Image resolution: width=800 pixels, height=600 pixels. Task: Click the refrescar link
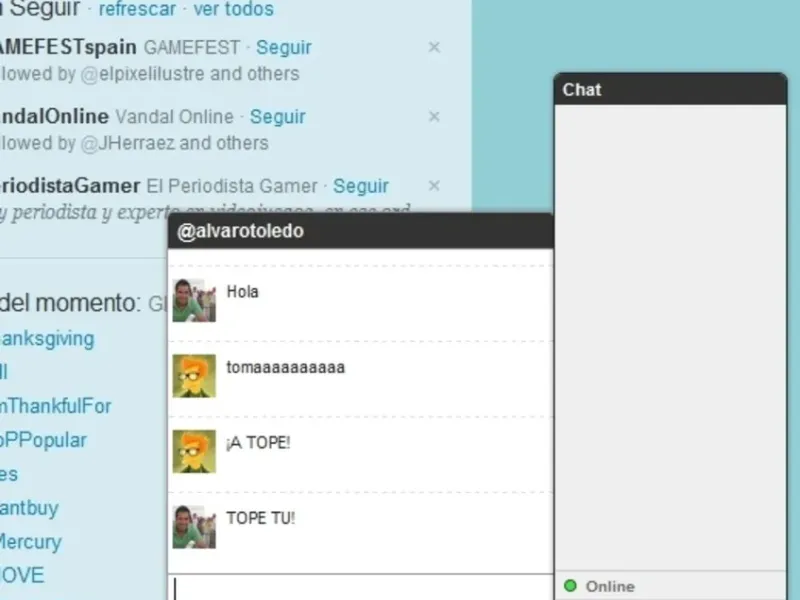[137, 9]
